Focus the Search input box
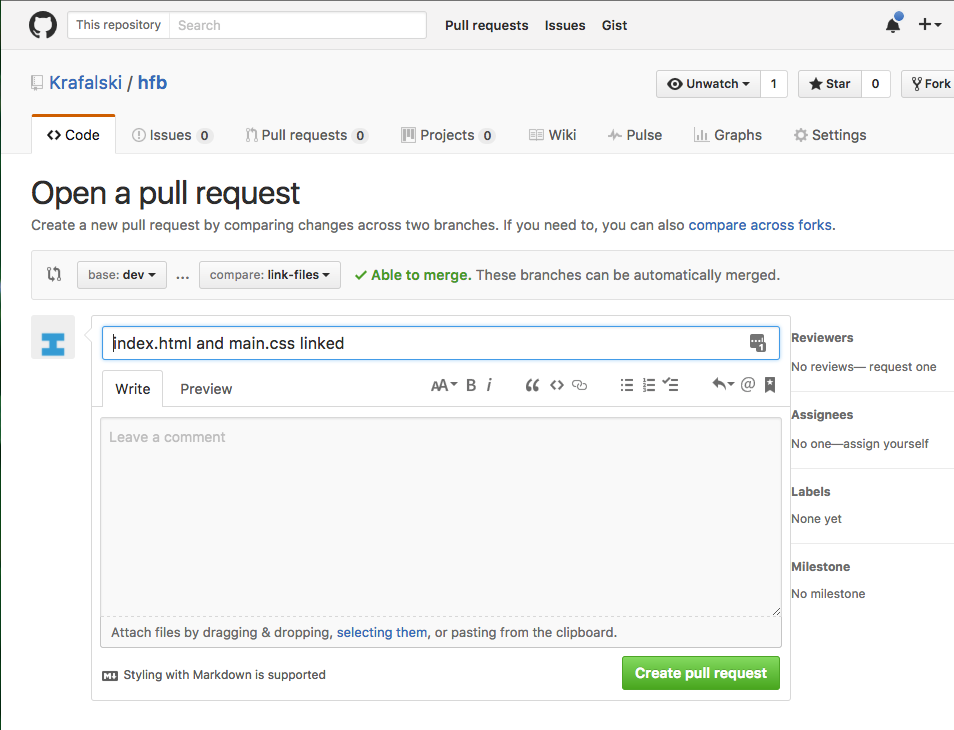This screenshot has width=954, height=730. point(298,25)
